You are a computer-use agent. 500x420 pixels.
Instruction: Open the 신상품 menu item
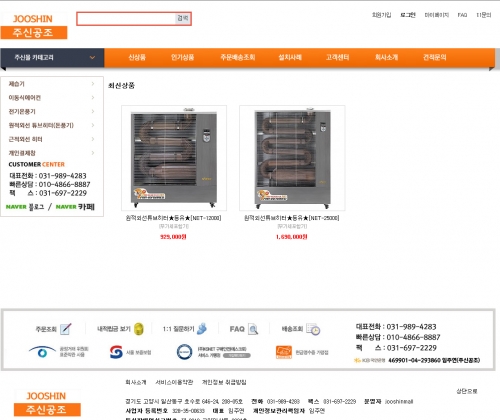point(137,57)
